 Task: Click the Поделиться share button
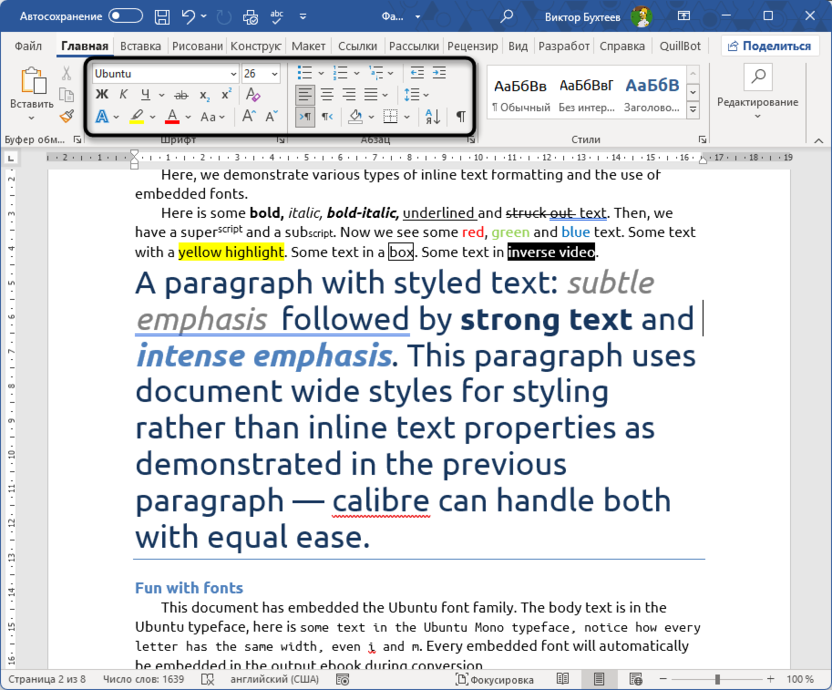click(767, 46)
